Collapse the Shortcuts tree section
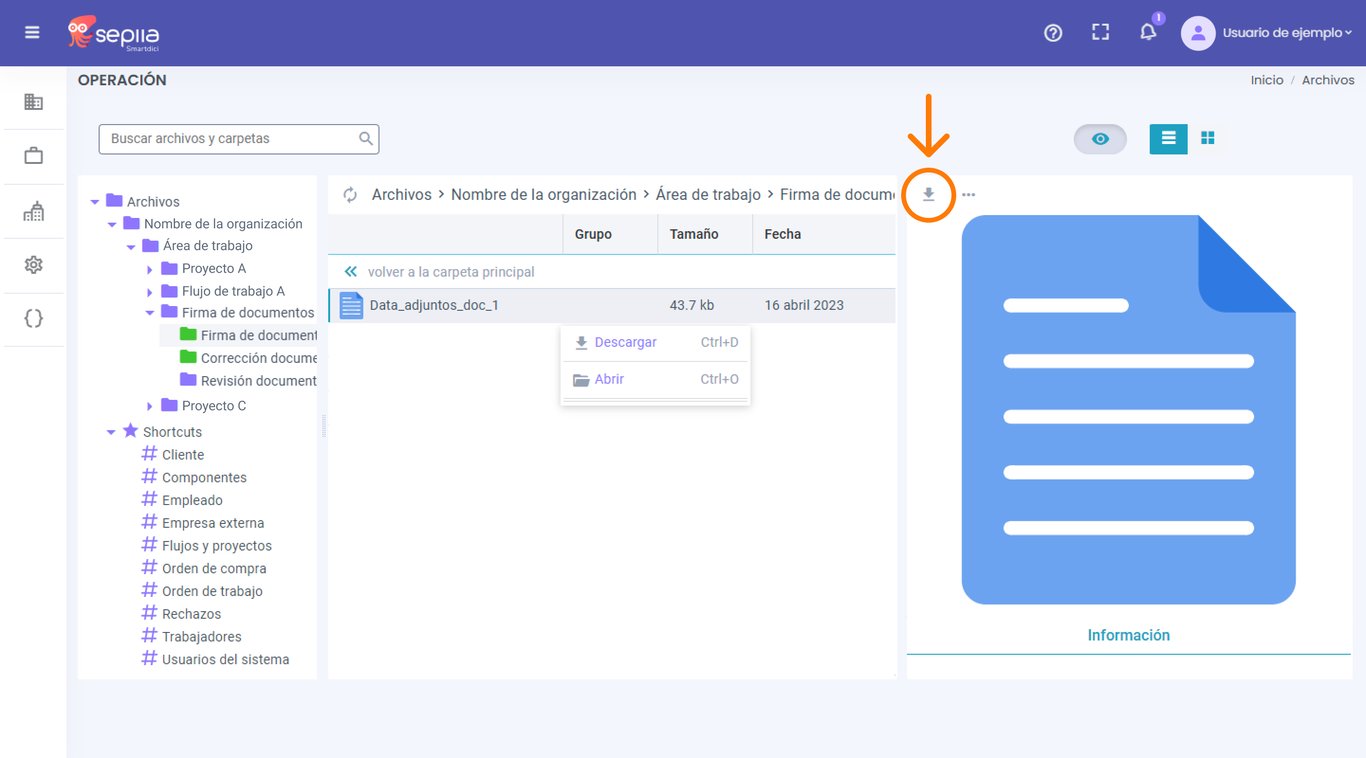Image resolution: width=1366 pixels, height=758 pixels. coord(111,433)
